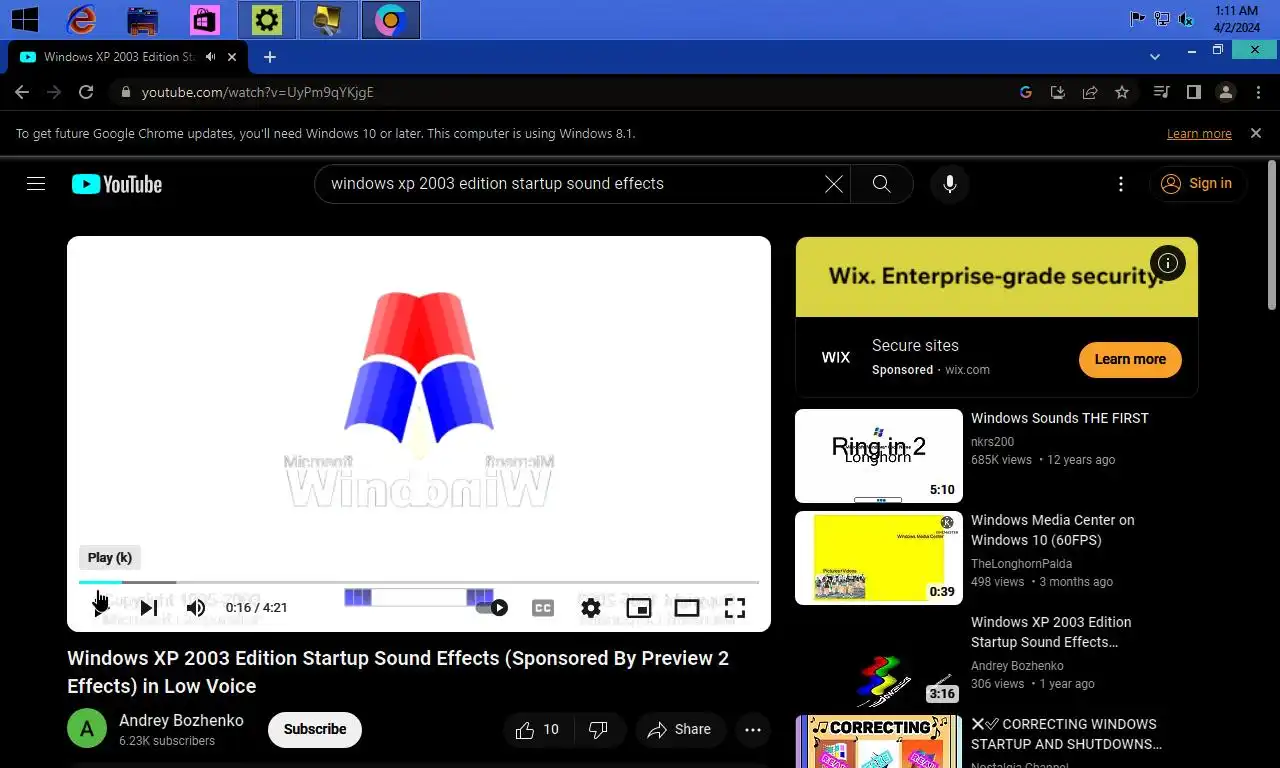Enter full screen video

point(735,607)
